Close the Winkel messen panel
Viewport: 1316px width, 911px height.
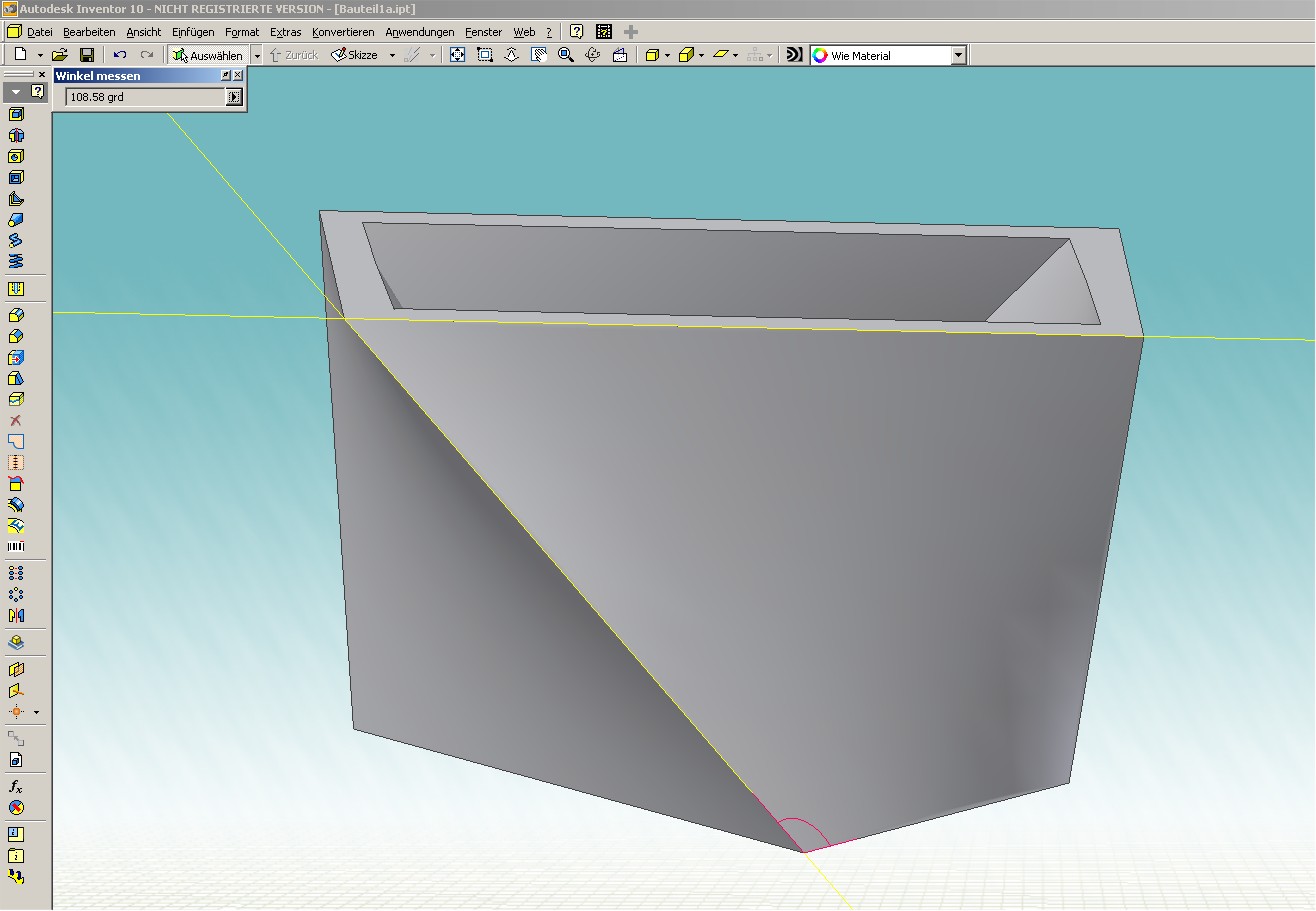click(x=238, y=76)
